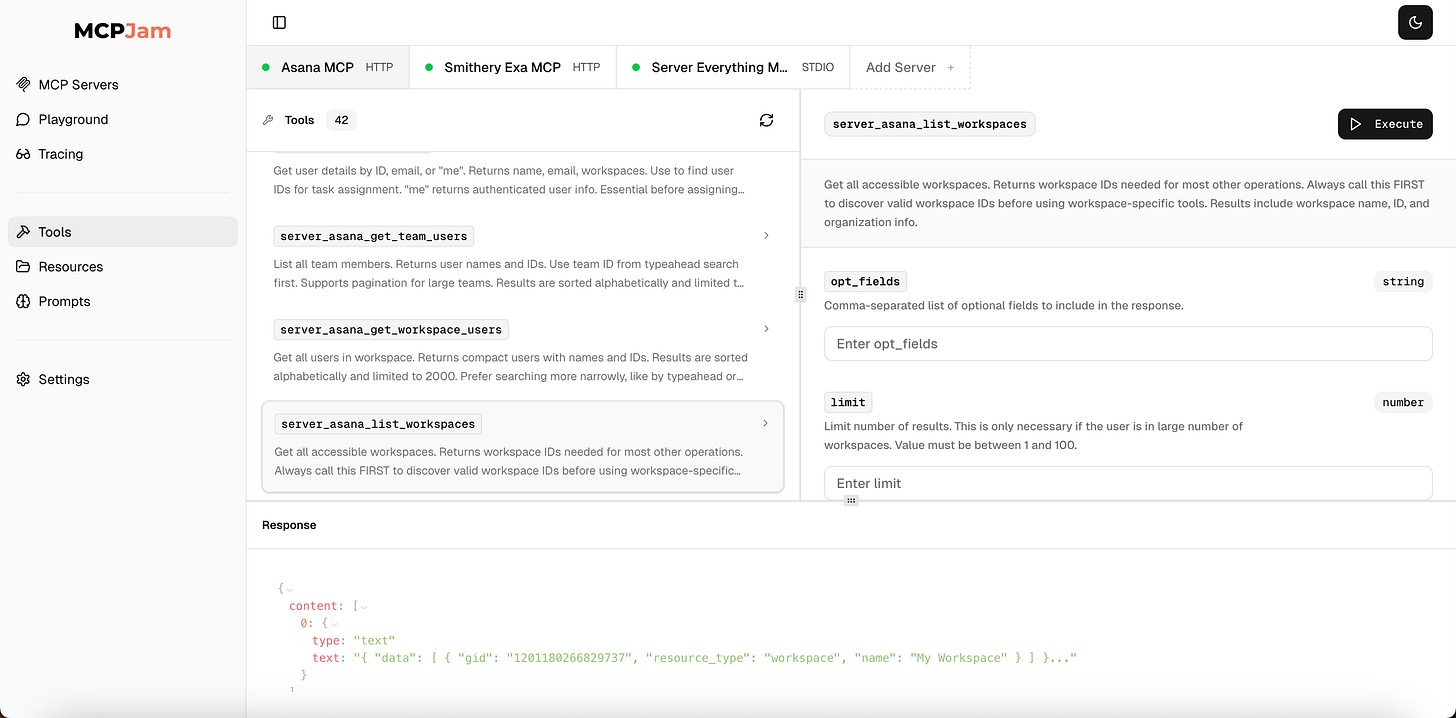Click the Tools hammer icon in sidebar
1456x718 pixels.
tap(23, 232)
